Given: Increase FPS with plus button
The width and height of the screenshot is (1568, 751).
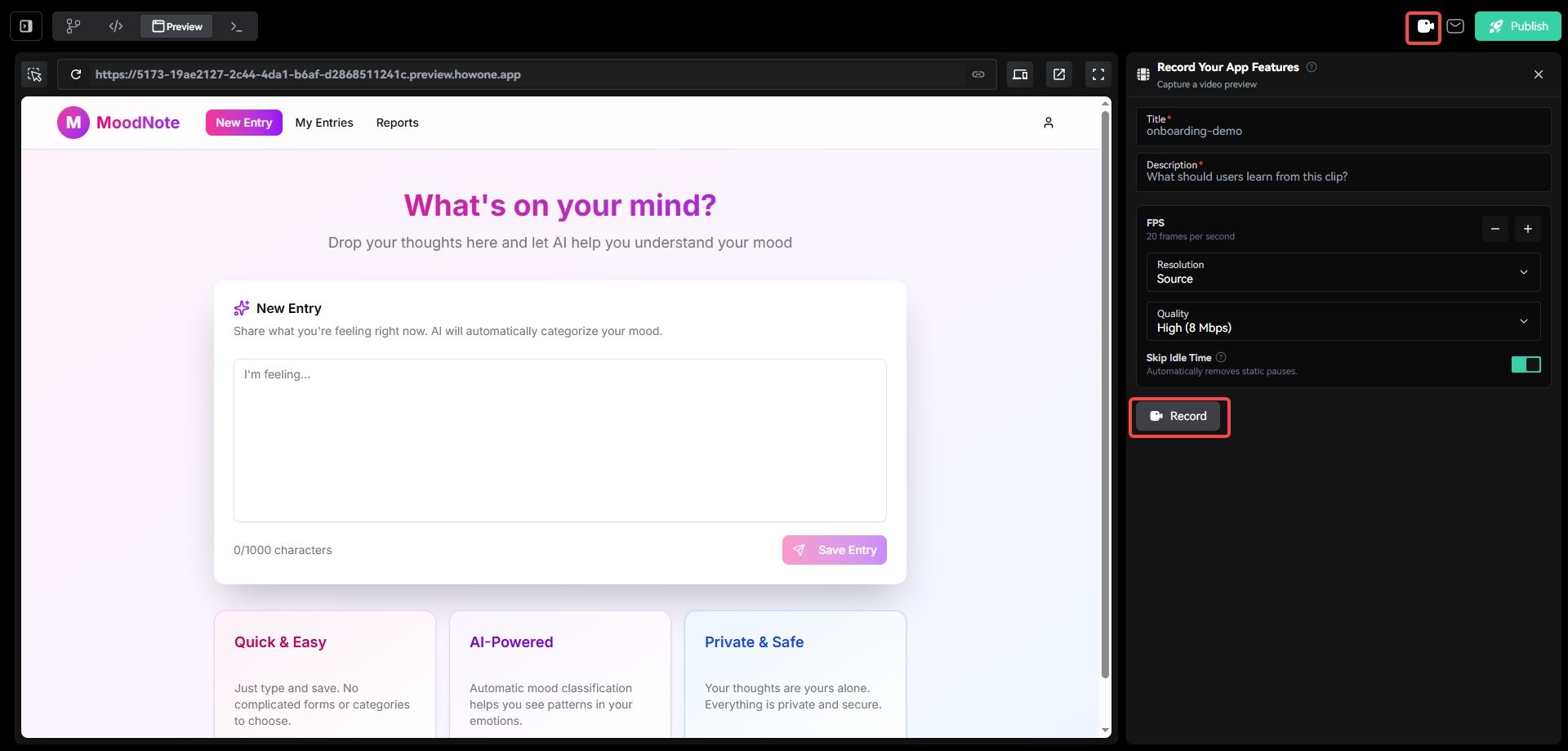Looking at the screenshot, I should coord(1527,229).
